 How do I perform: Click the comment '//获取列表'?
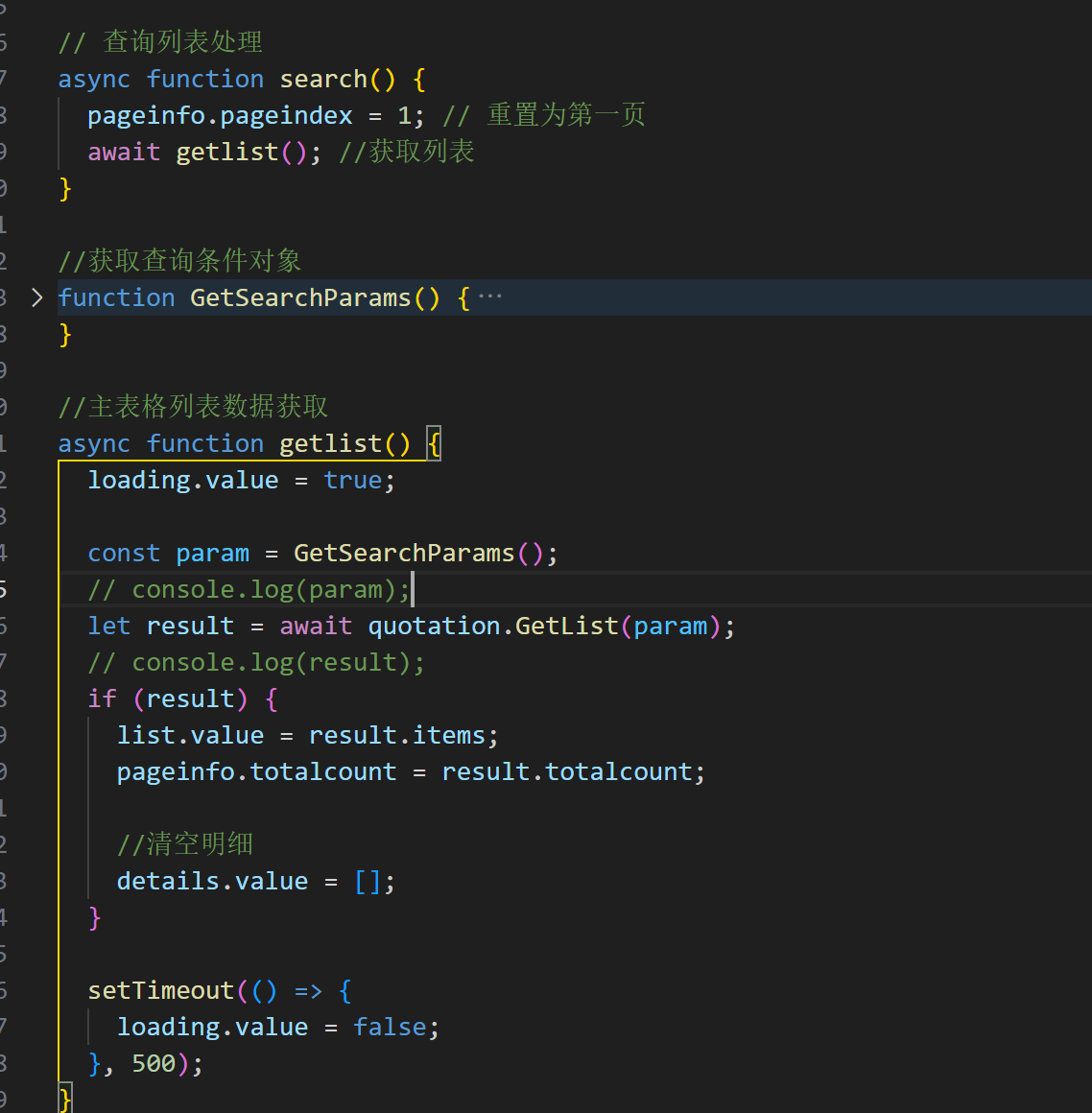coord(406,152)
